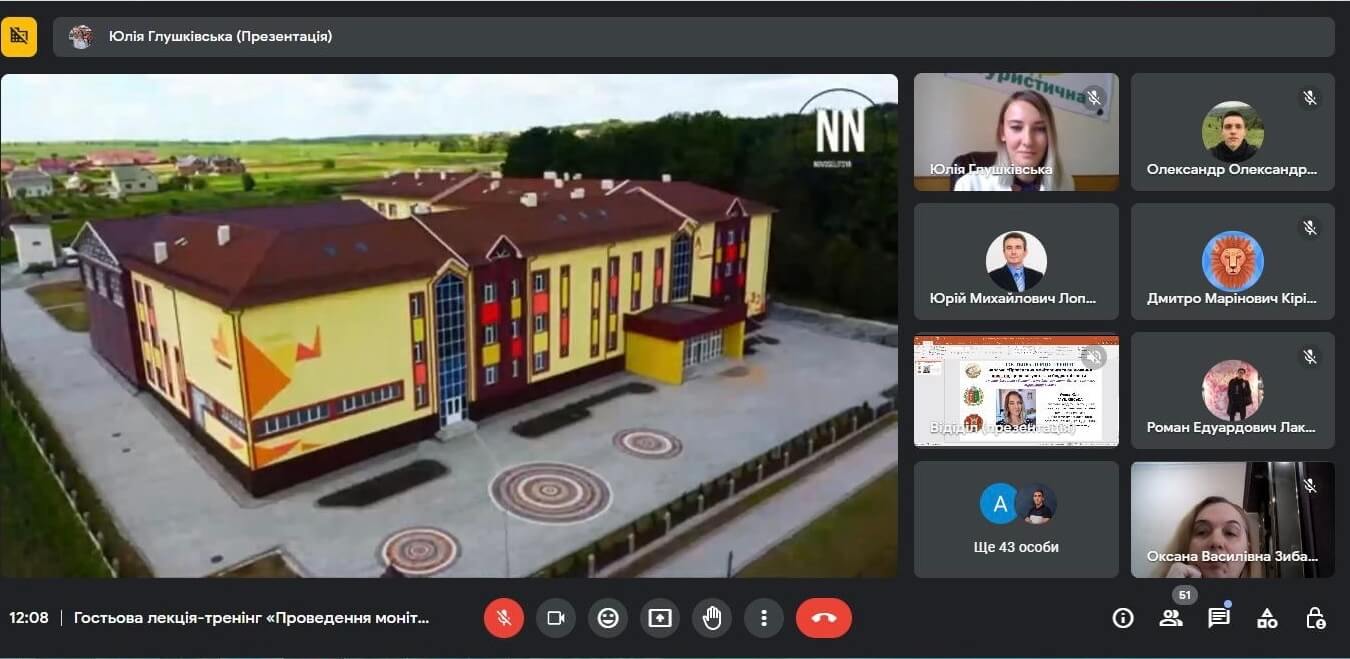This screenshot has width=1350, height=659.
Task: Raise your hand in the meeting
Action: pyautogui.click(x=712, y=618)
